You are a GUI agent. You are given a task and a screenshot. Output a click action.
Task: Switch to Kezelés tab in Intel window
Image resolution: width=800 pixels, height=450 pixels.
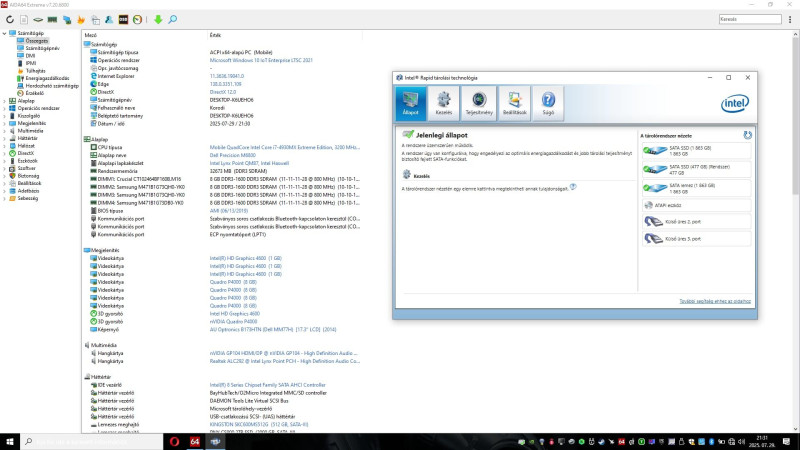click(444, 104)
